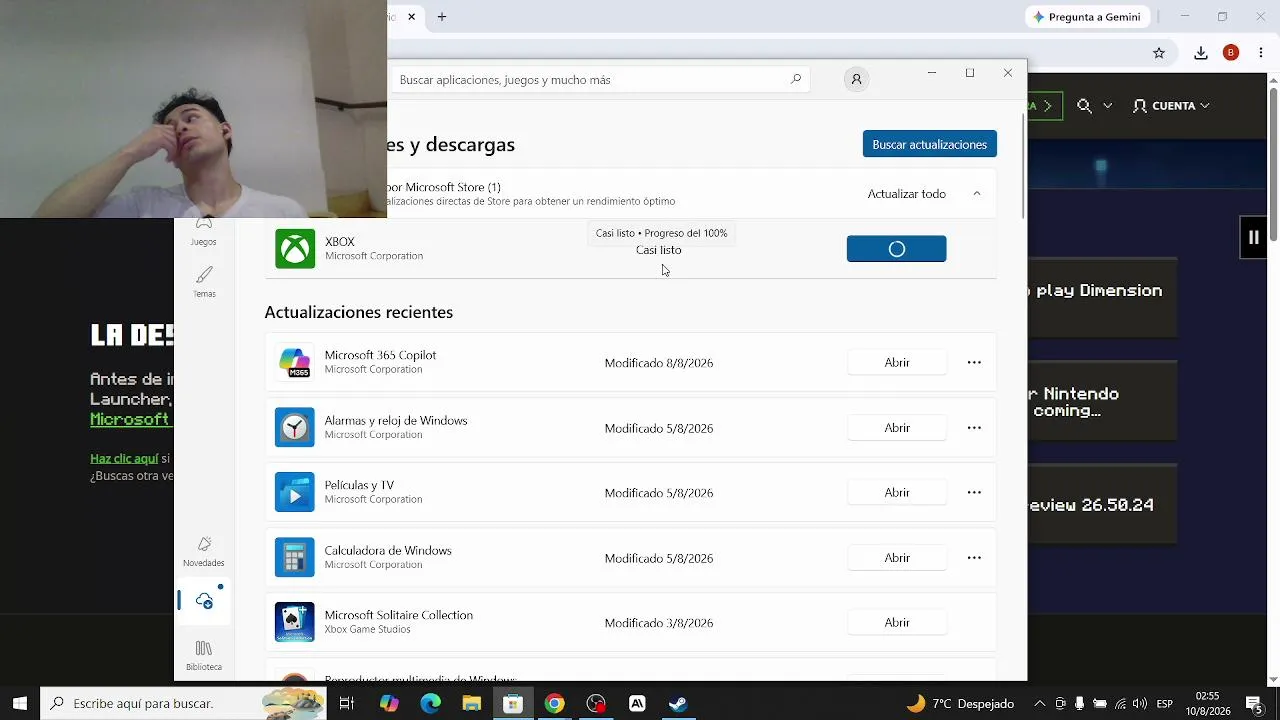Open Copilot from the taskbar

pyautogui.click(x=389, y=704)
